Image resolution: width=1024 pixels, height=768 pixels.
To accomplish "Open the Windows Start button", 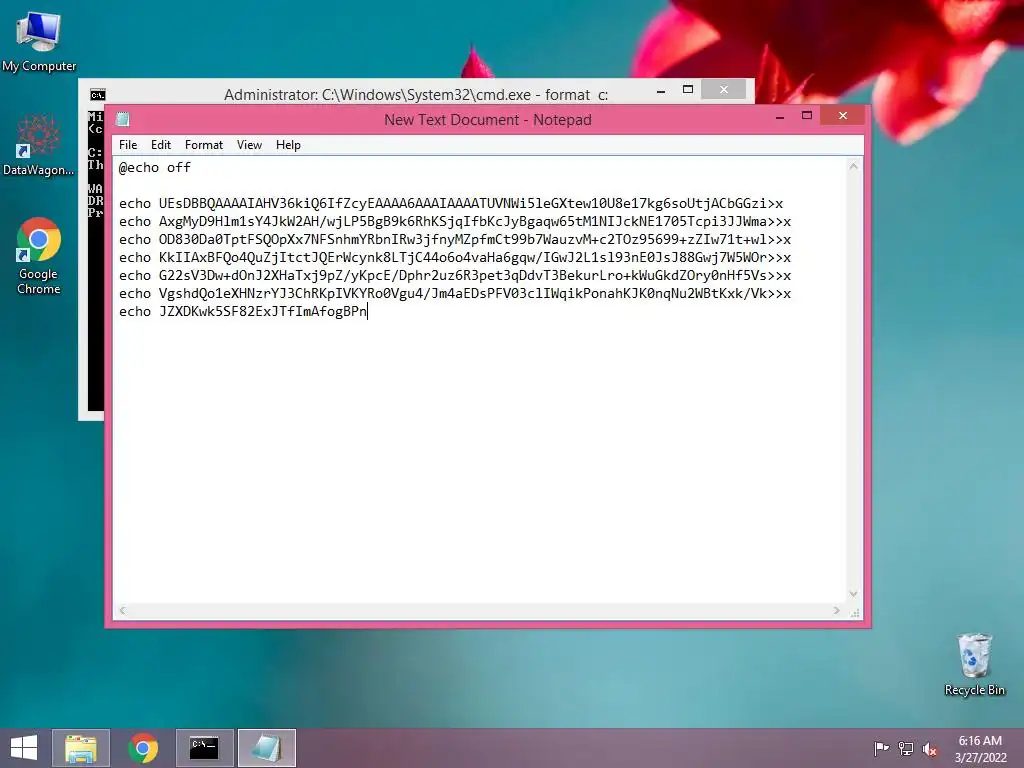I will tap(24, 748).
